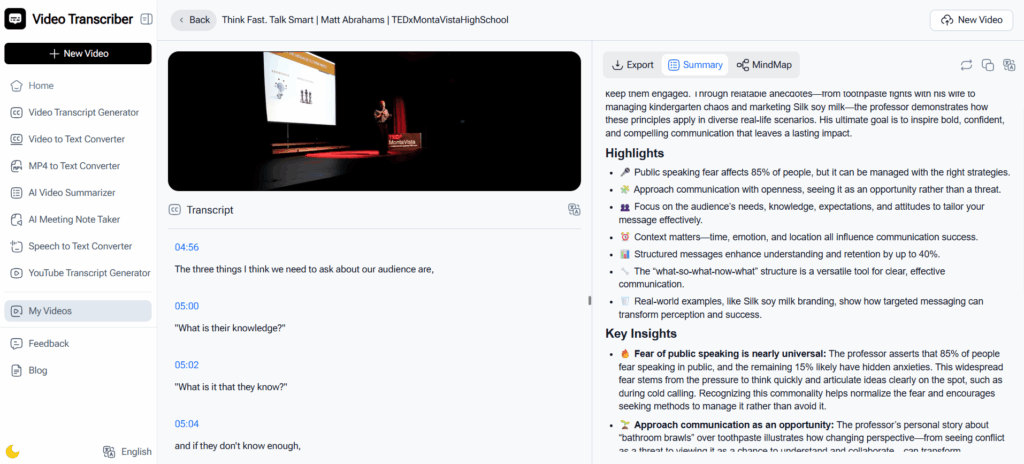Click the "Public speaking fear affects 85%" bullet

(x=814, y=173)
